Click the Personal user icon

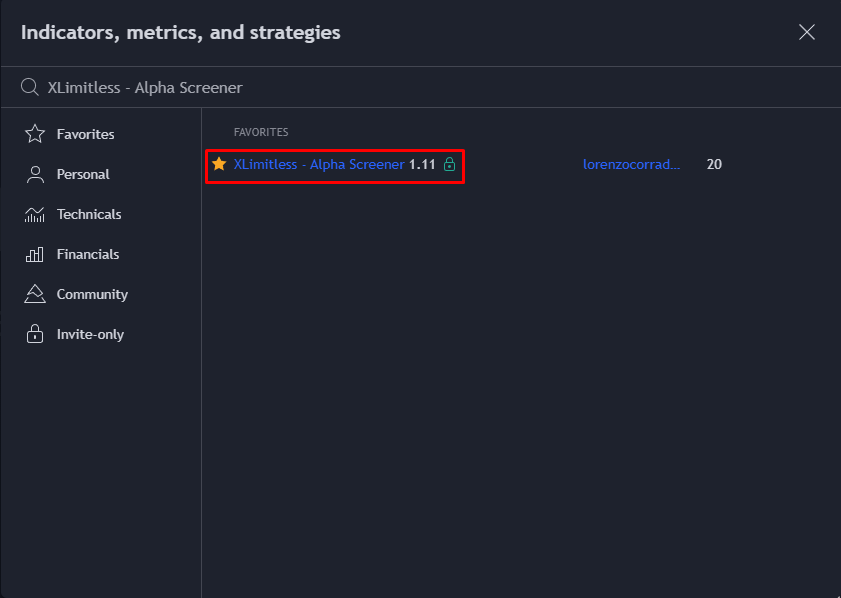click(35, 174)
